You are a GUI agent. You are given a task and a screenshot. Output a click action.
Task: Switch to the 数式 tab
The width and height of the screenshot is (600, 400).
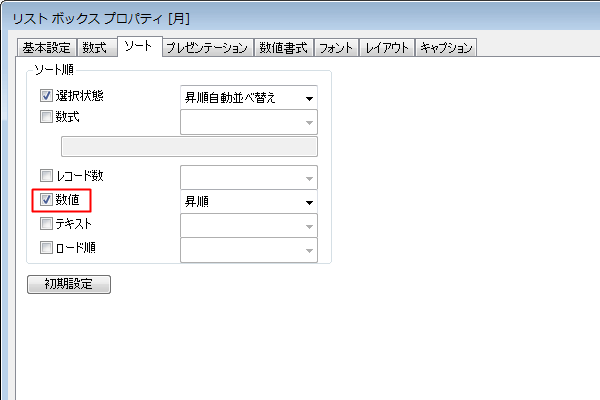tap(96, 47)
